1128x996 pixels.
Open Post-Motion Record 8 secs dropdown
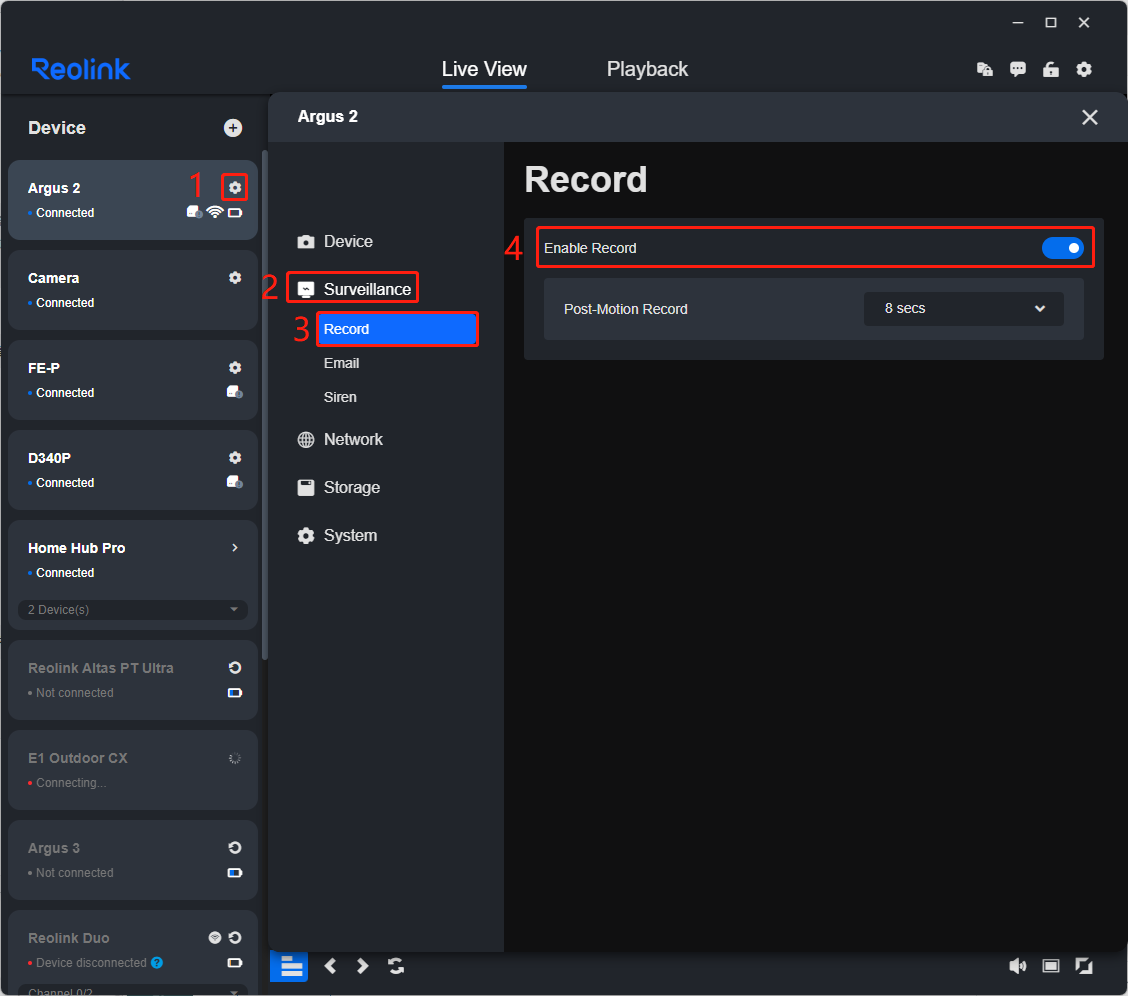963,309
